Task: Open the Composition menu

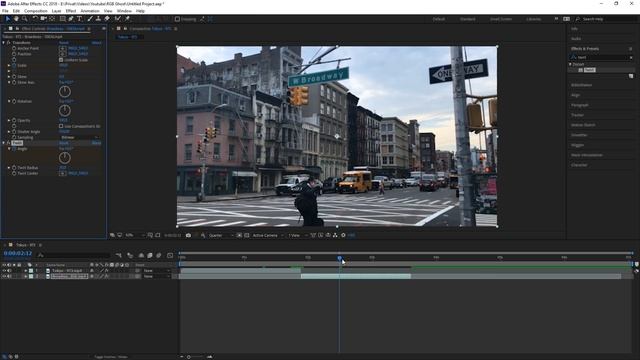Action: tap(36, 11)
